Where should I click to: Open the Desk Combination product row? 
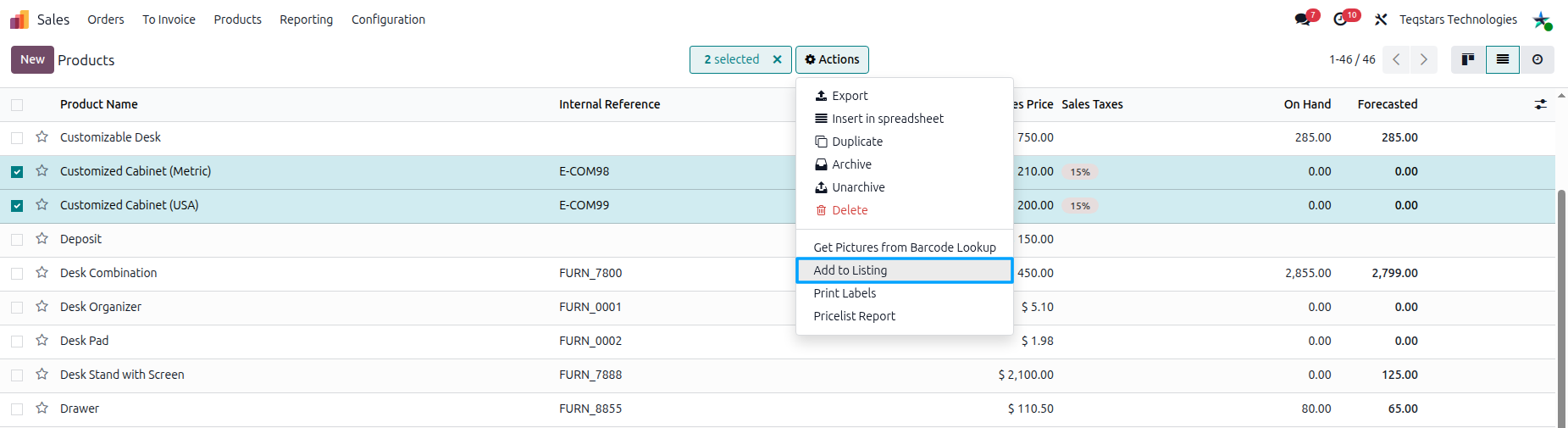[108, 273]
